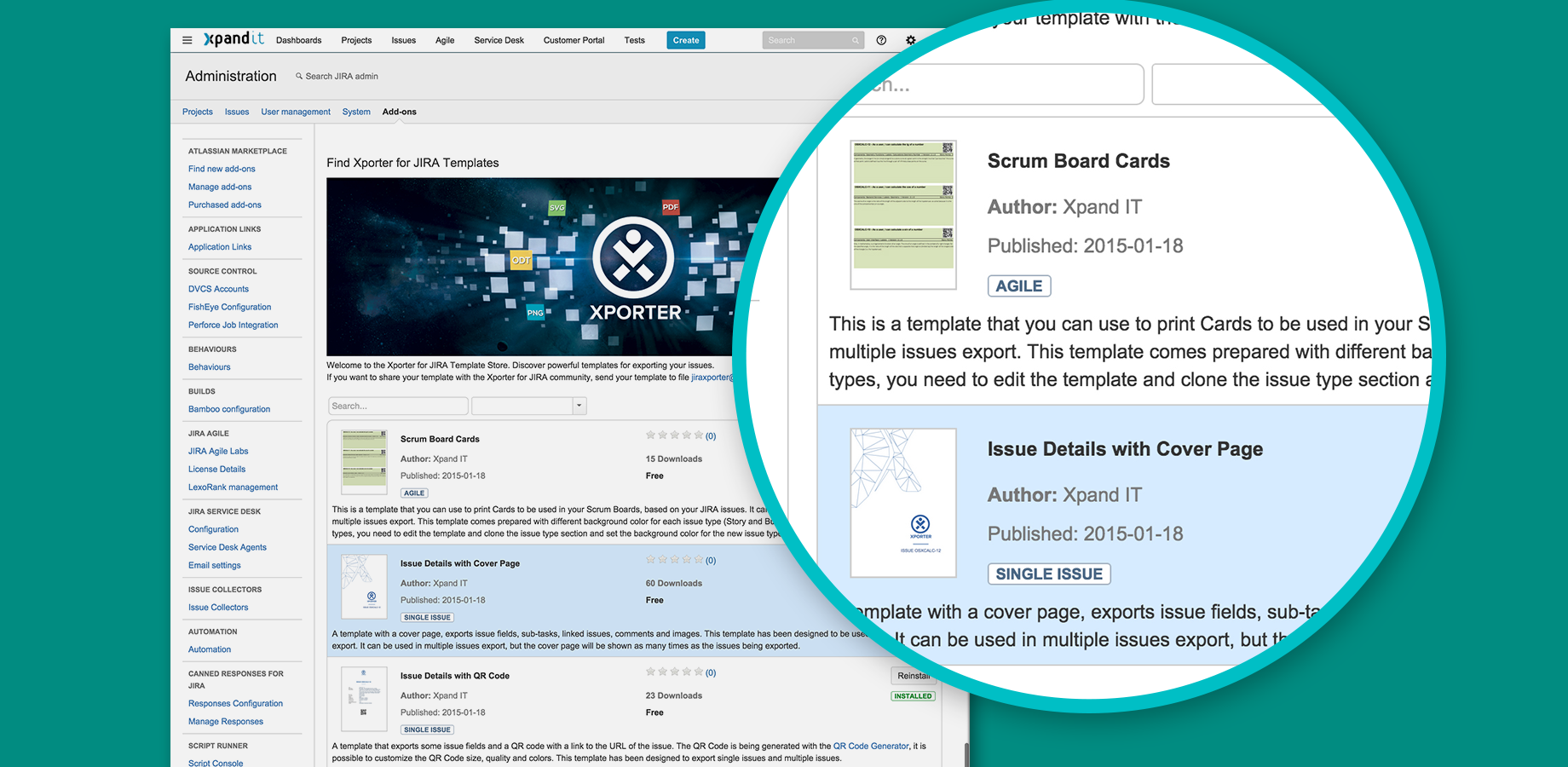Click the search magnifier in top search box
Viewport: 1568px width, 767px height.
point(856,40)
